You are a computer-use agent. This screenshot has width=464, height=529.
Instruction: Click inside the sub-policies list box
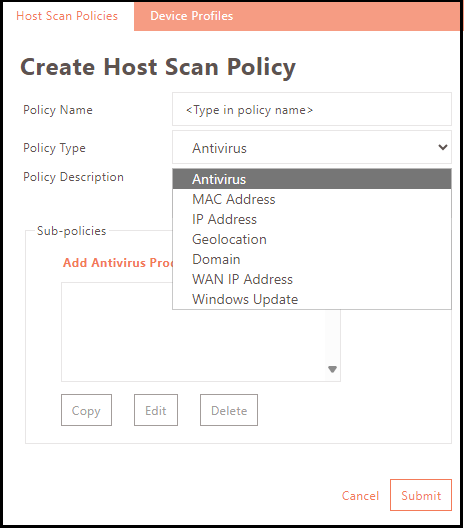[194, 346]
